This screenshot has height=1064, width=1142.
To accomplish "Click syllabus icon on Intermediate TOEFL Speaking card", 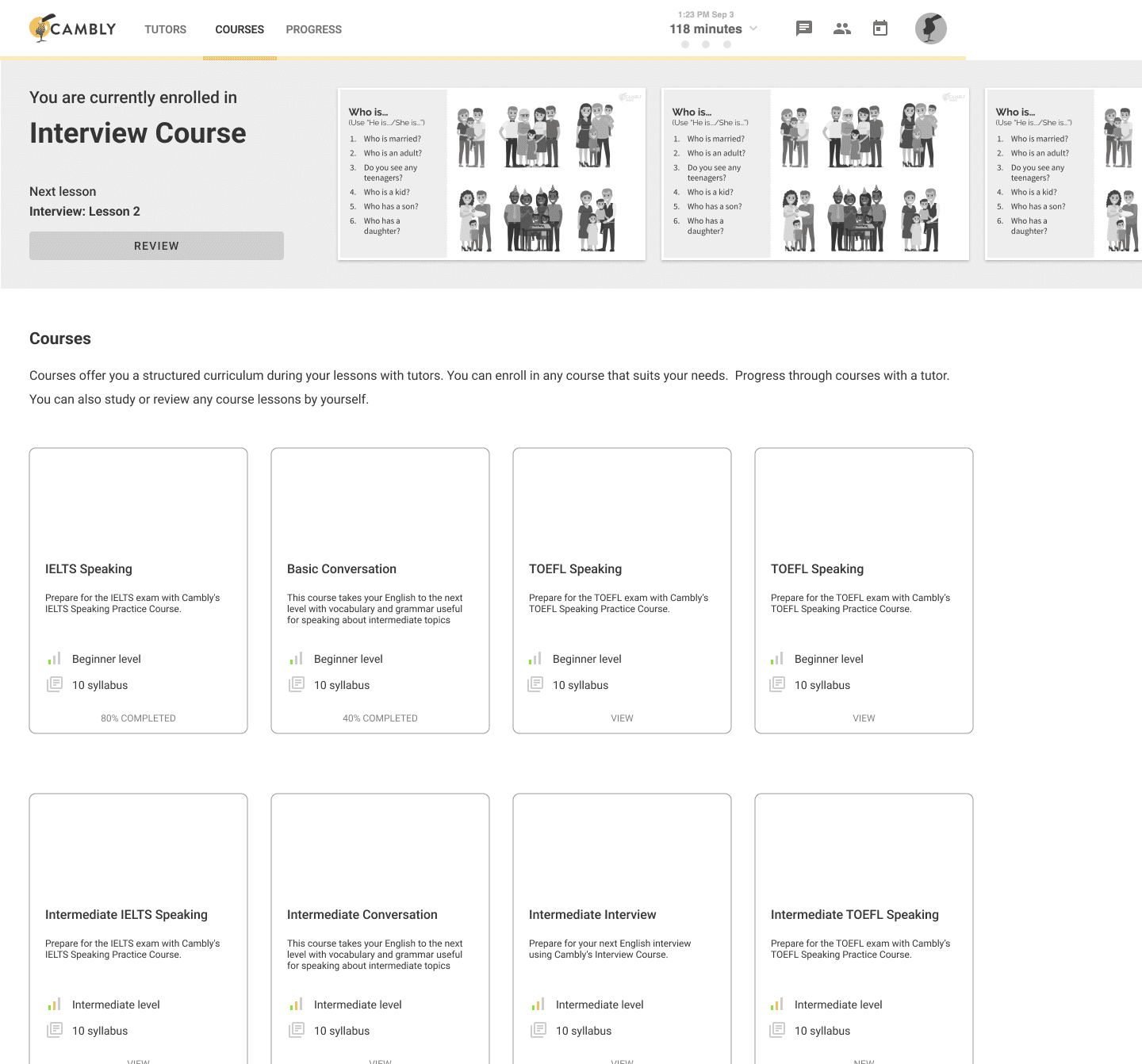I will 777,1030.
